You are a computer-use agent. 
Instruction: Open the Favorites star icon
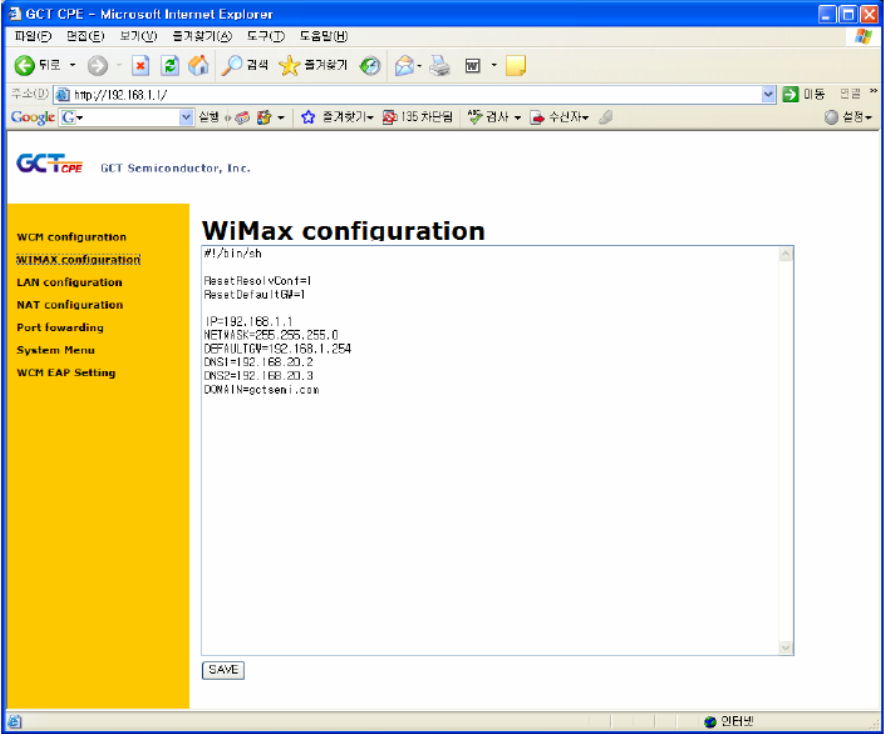[x=289, y=65]
